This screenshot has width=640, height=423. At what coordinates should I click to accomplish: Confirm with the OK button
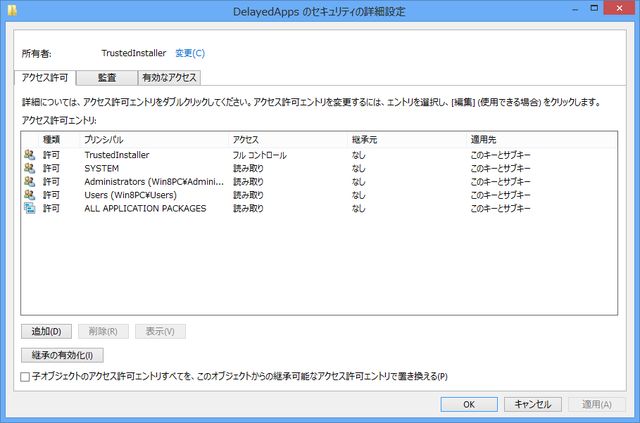[469, 404]
